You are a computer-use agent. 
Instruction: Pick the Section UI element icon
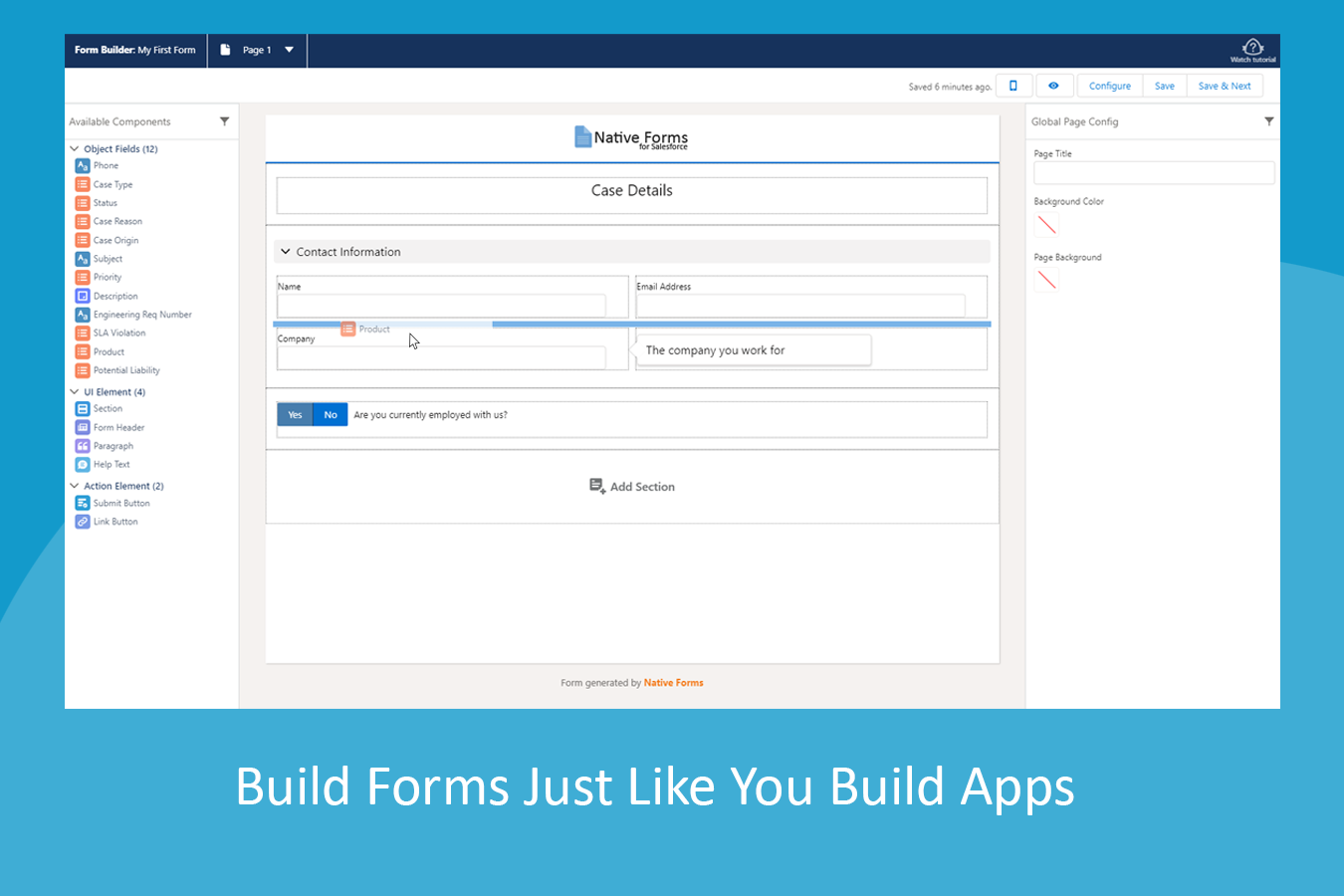(x=83, y=409)
